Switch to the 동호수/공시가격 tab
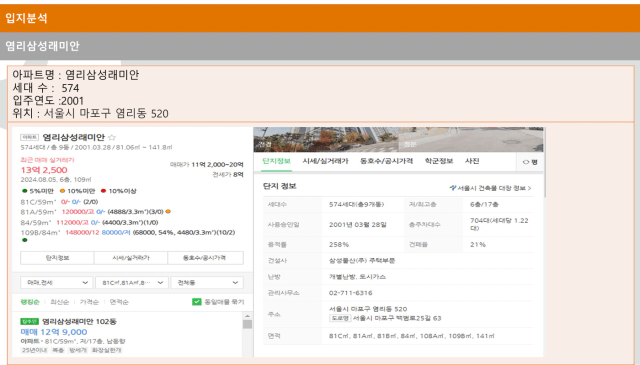Image resolution: width=640 pixels, height=365 pixels. [x=386, y=161]
